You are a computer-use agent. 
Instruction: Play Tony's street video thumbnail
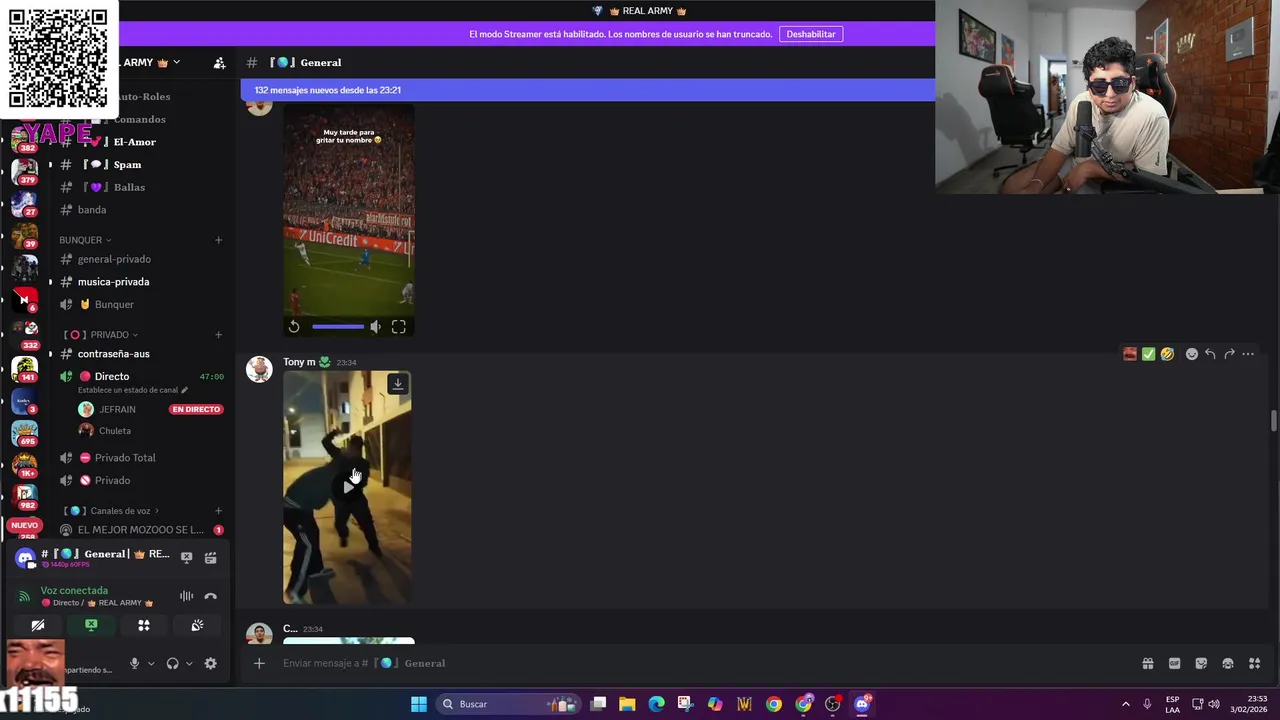(347, 487)
